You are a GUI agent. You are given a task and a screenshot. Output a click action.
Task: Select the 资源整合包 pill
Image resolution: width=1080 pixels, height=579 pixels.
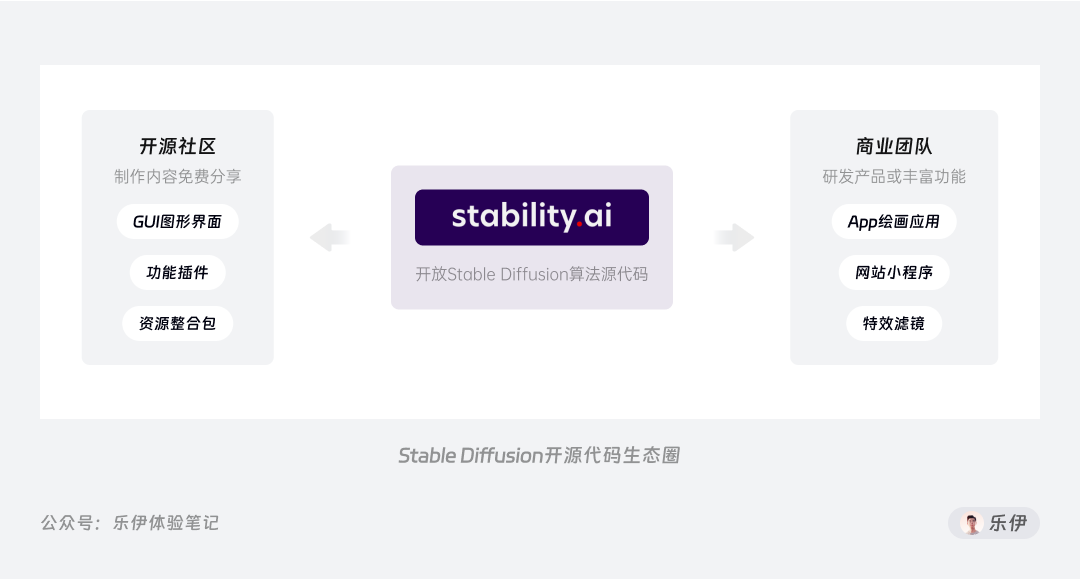tap(178, 324)
